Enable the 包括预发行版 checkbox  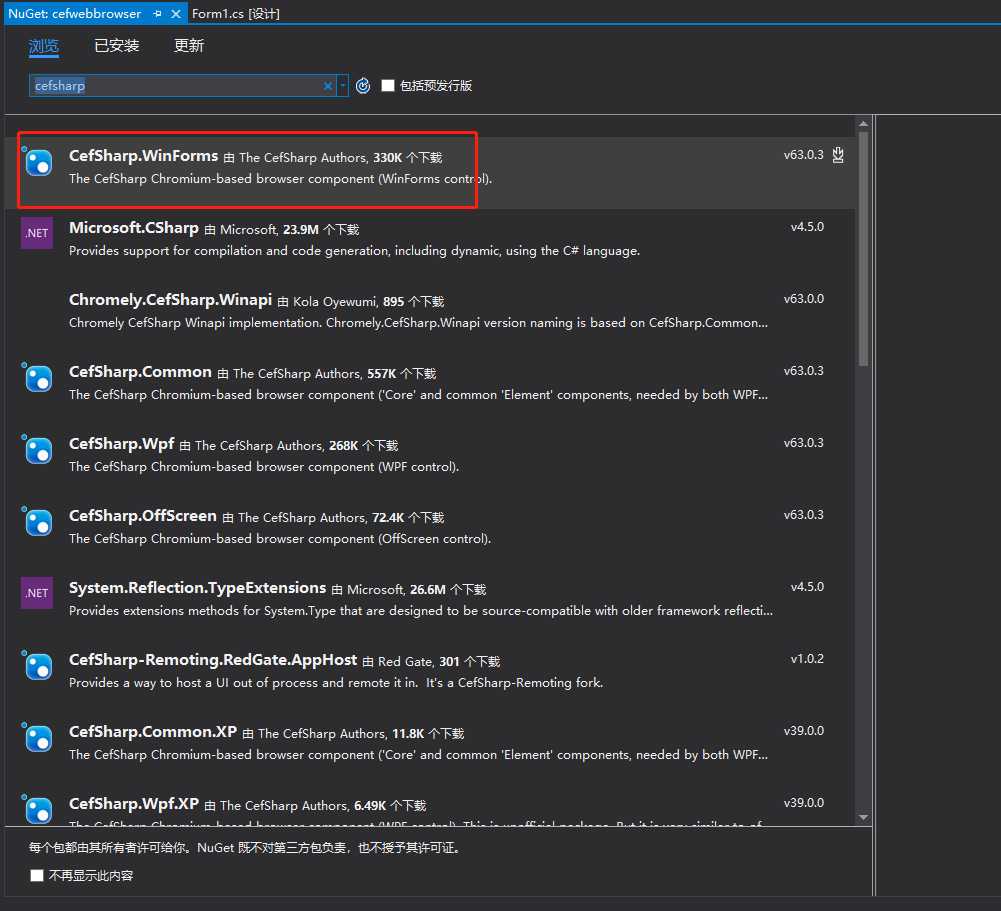pos(388,86)
